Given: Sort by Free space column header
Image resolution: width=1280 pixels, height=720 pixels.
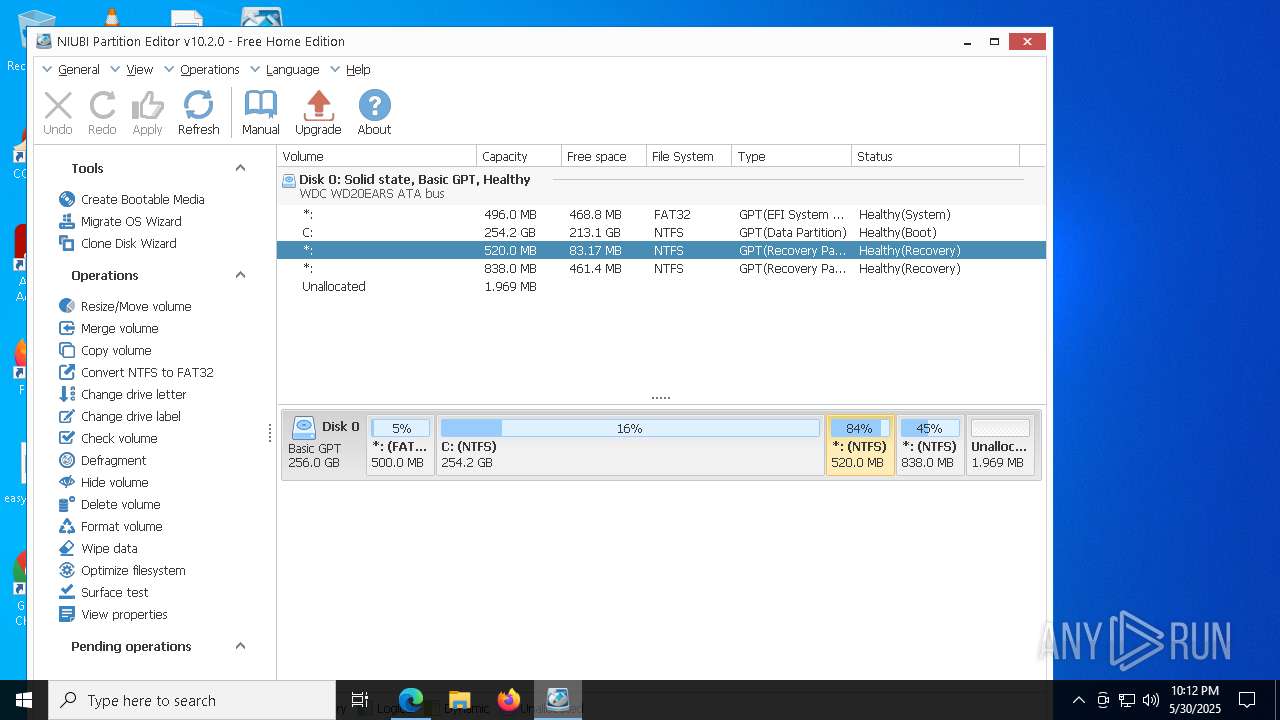Looking at the screenshot, I should pyautogui.click(x=604, y=156).
